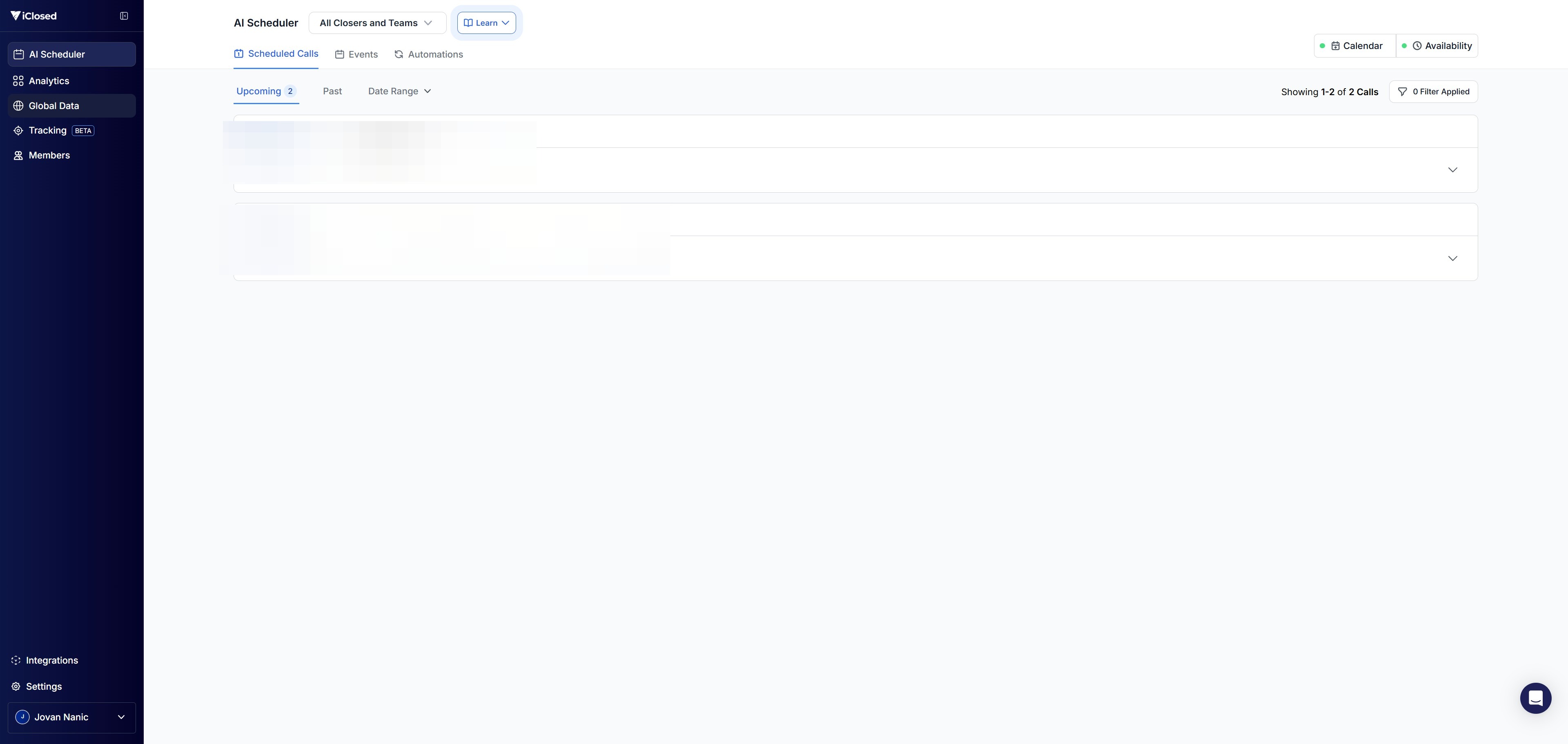Open Settings gear in sidebar
This screenshot has width=1568, height=744.
pyautogui.click(x=43, y=686)
